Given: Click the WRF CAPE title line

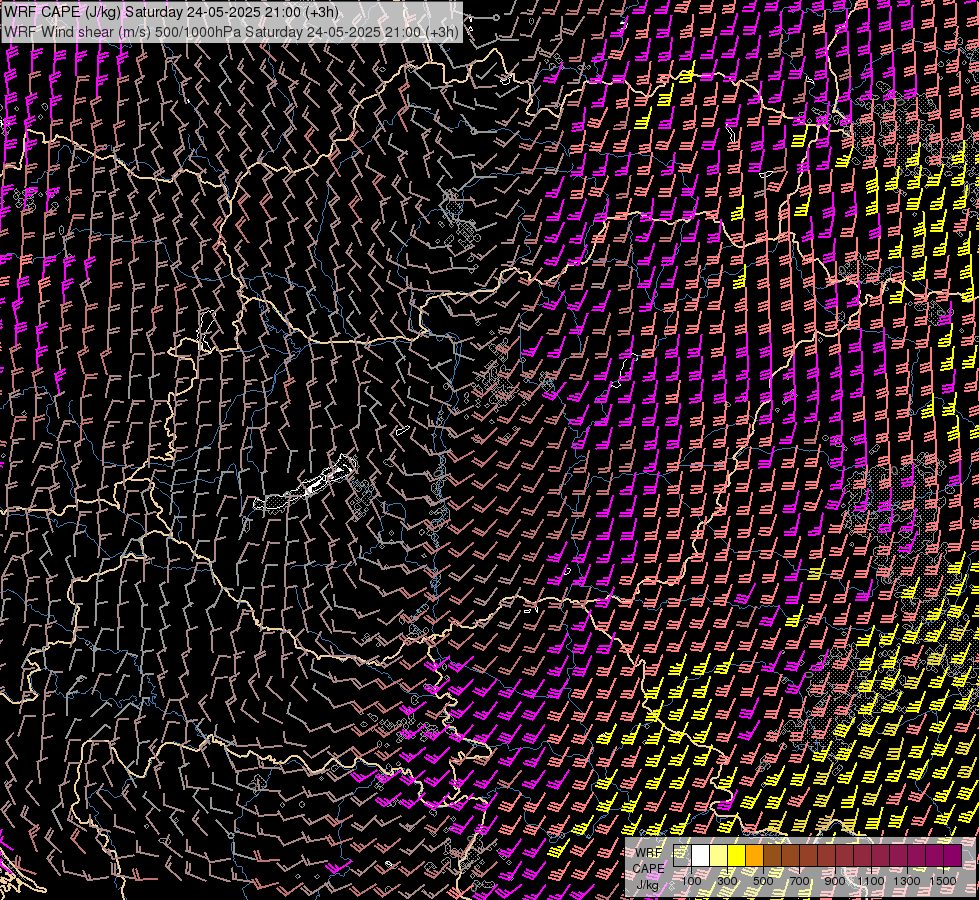Looking at the screenshot, I should (172, 12).
